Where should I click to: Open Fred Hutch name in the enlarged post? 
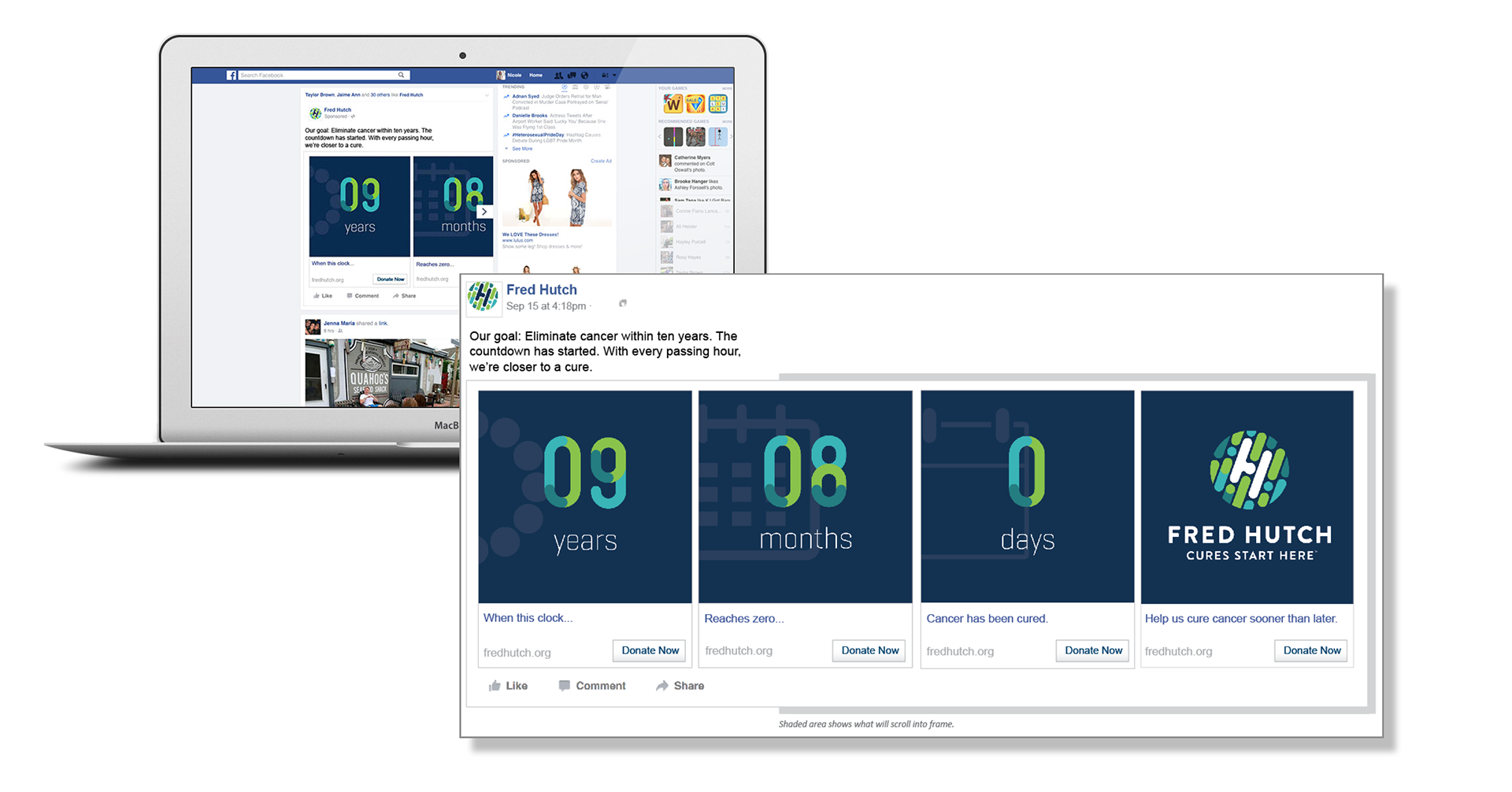pos(542,290)
